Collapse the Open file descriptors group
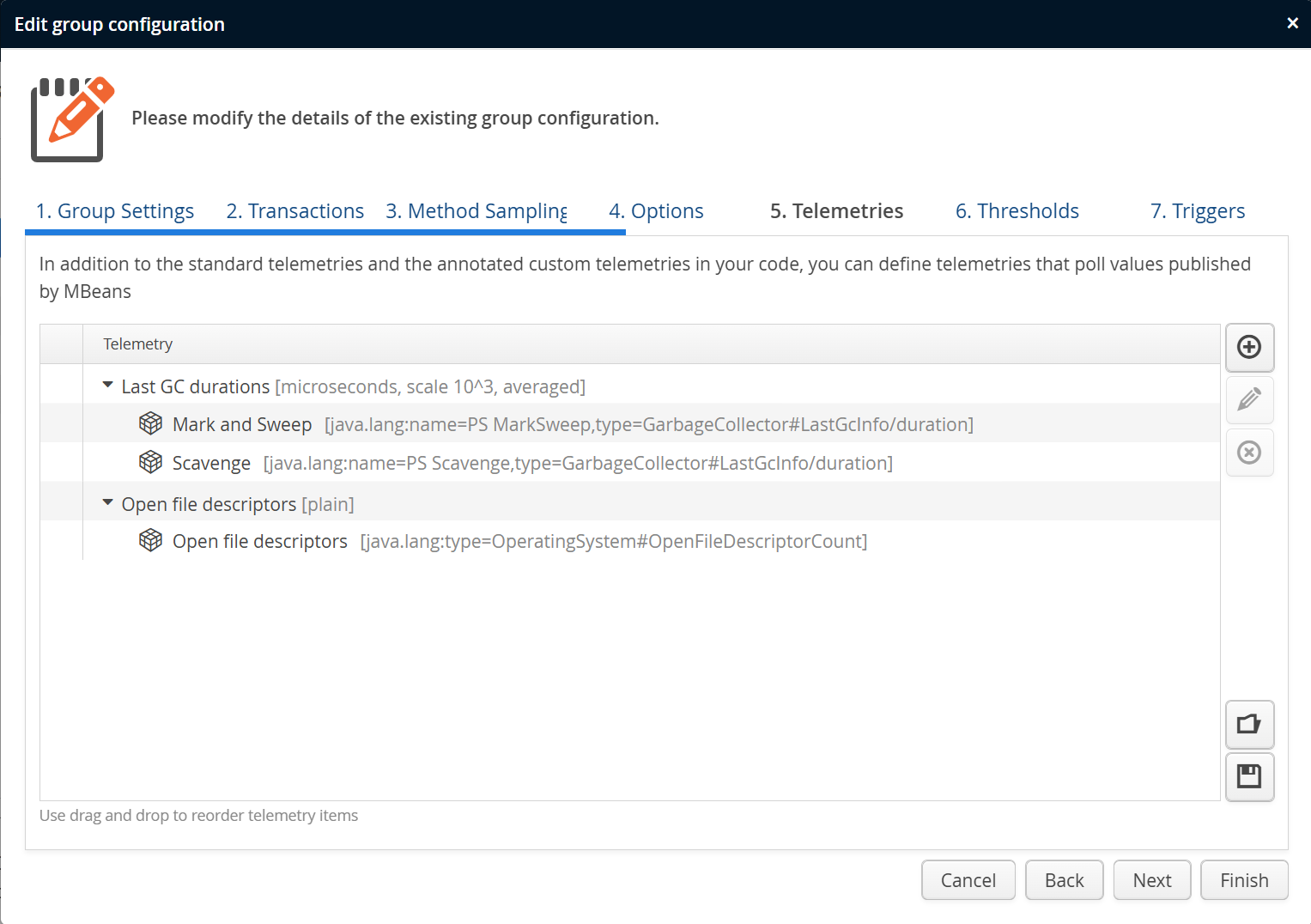Viewport: 1311px width, 924px height. coord(108,502)
